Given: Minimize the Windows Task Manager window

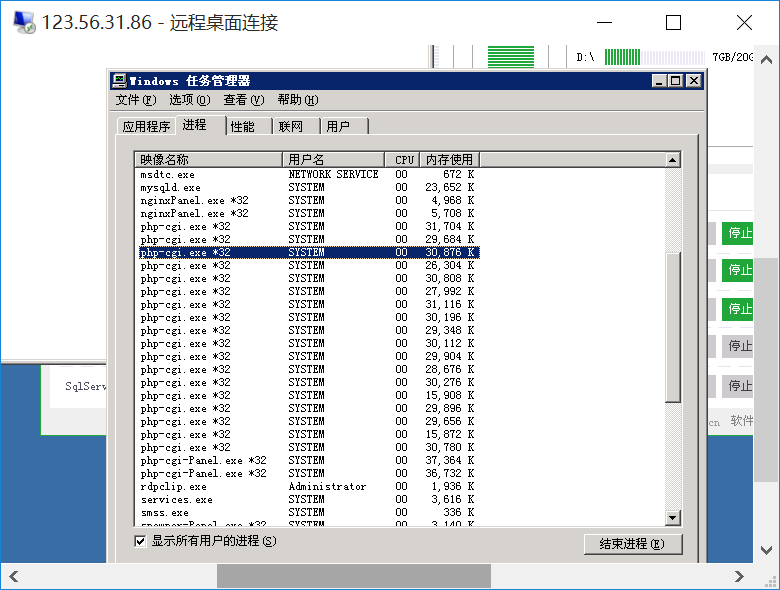Looking at the screenshot, I should (659, 81).
